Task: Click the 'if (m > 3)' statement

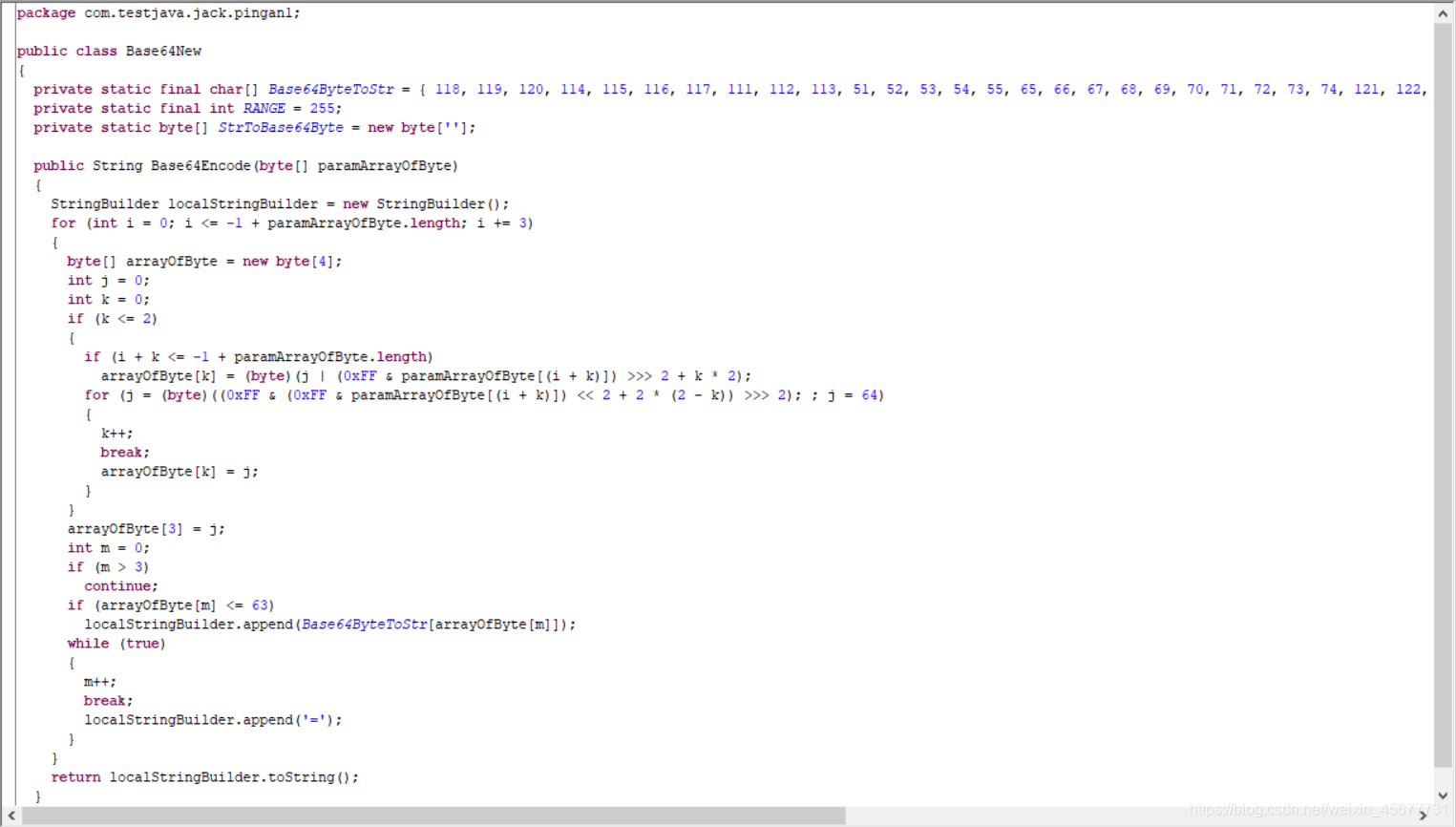Action: (x=108, y=567)
